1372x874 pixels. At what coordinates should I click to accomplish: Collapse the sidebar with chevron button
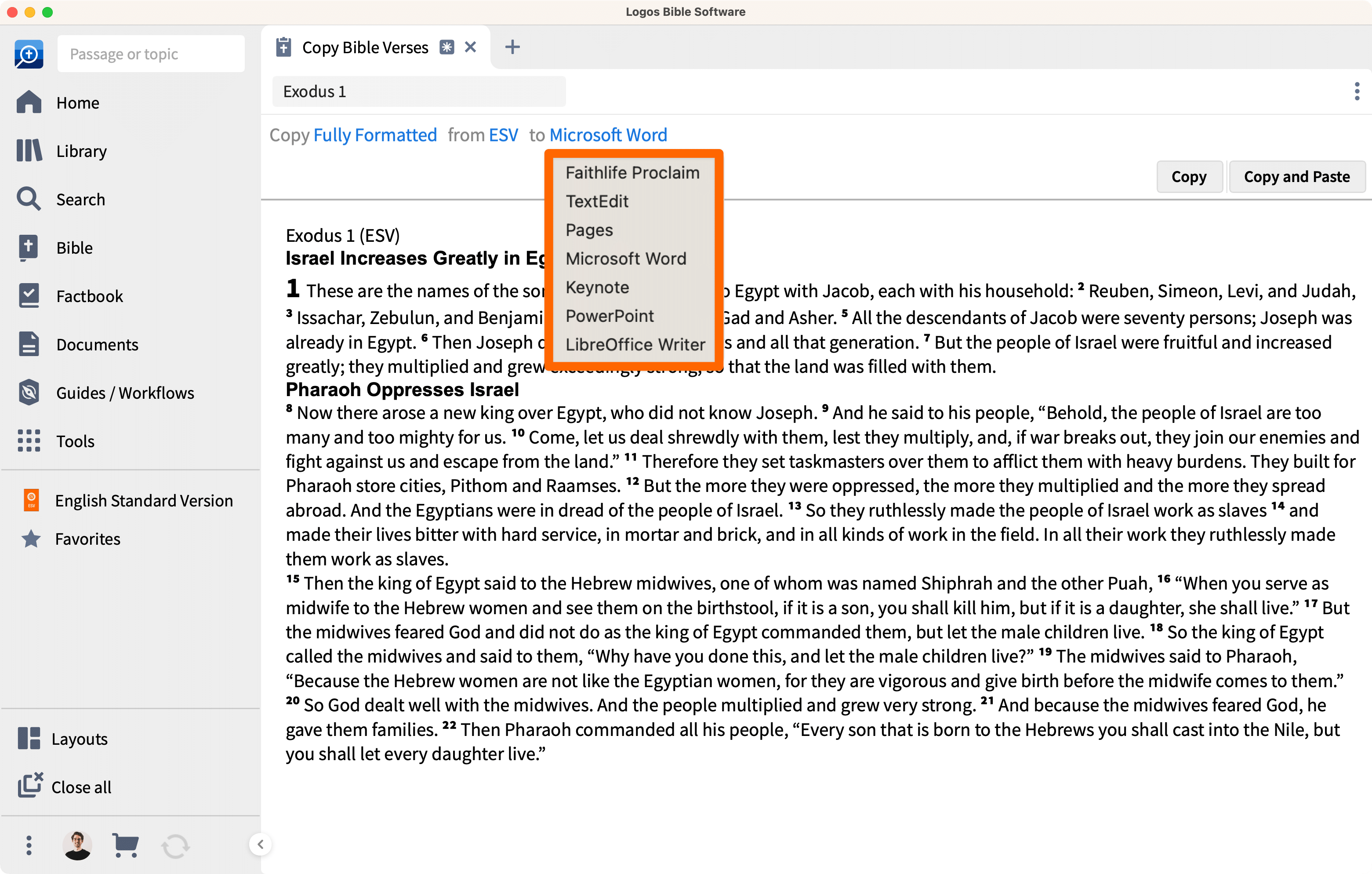click(261, 845)
